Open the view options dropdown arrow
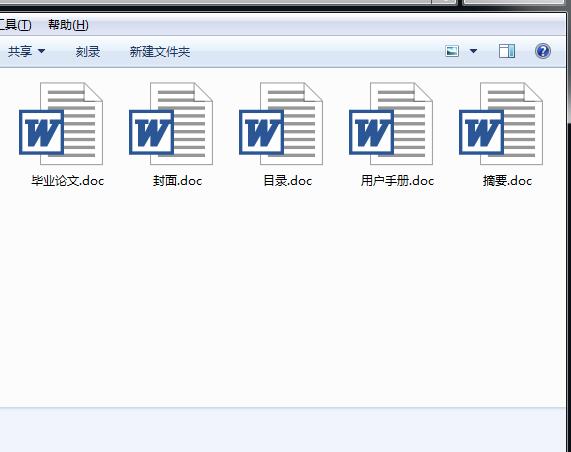This screenshot has height=452, width=571. 473,51
